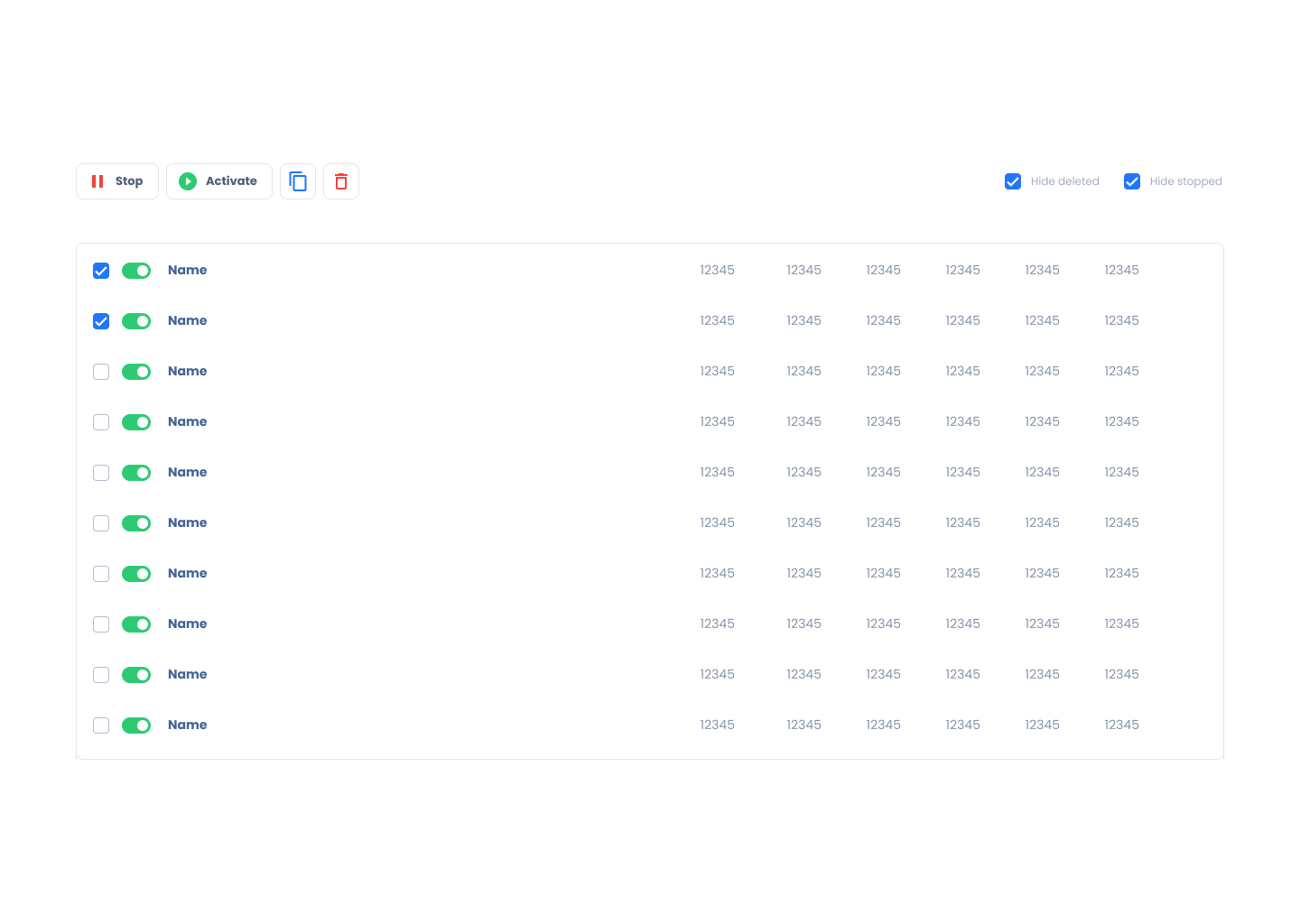The width and height of the screenshot is (1300, 924).
Task: Turn off the first row's green toggle
Action: (136, 271)
